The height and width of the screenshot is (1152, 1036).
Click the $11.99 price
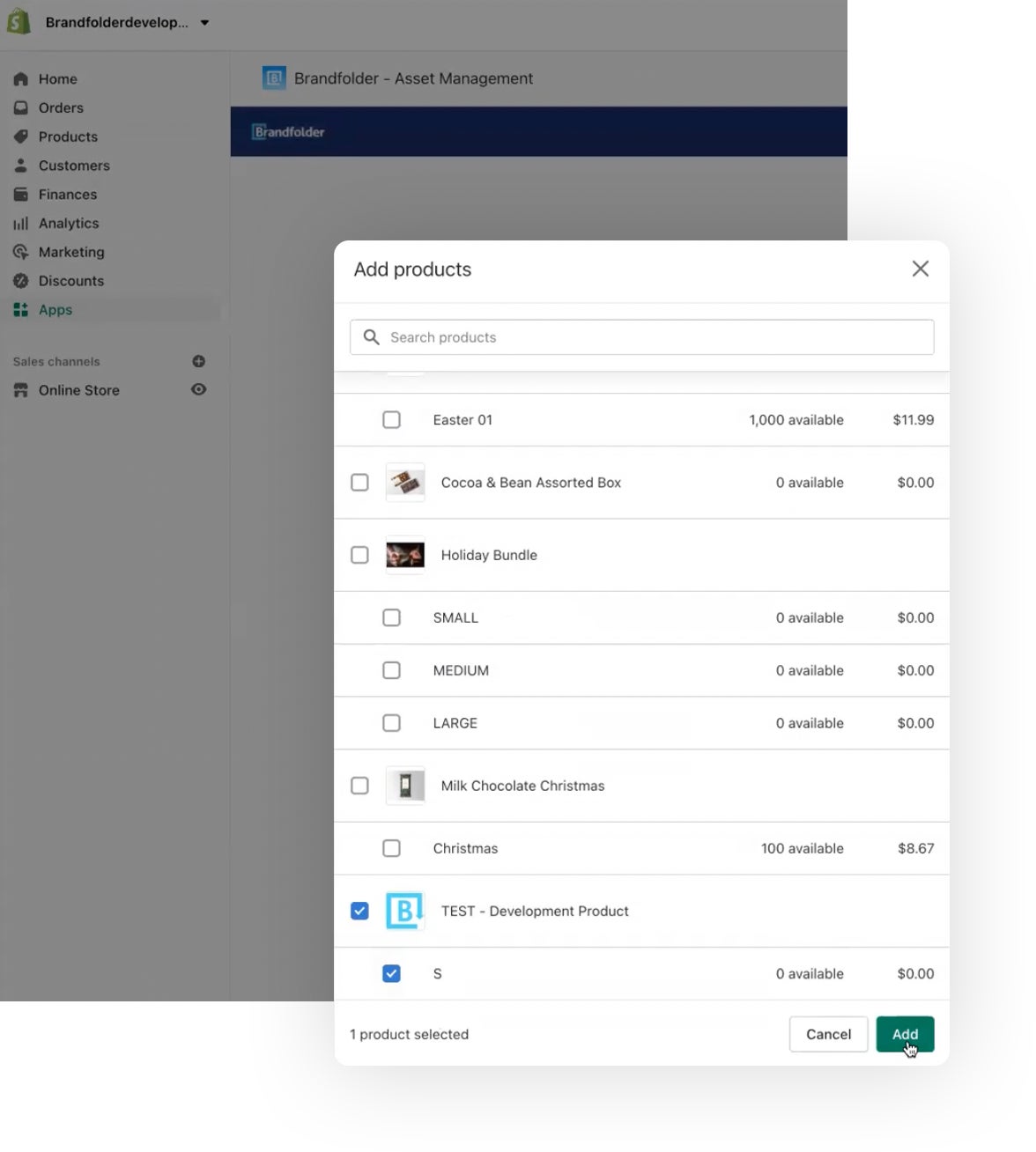914,420
